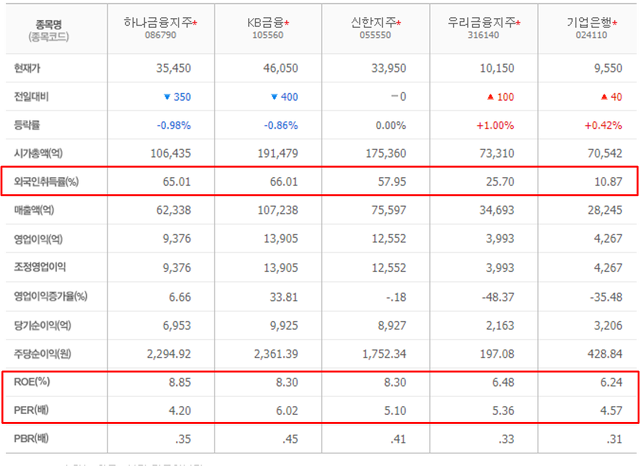Select current price 33,950
This screenshot has width=640, height=466.
pyautogui.click(x=389, y=68)
